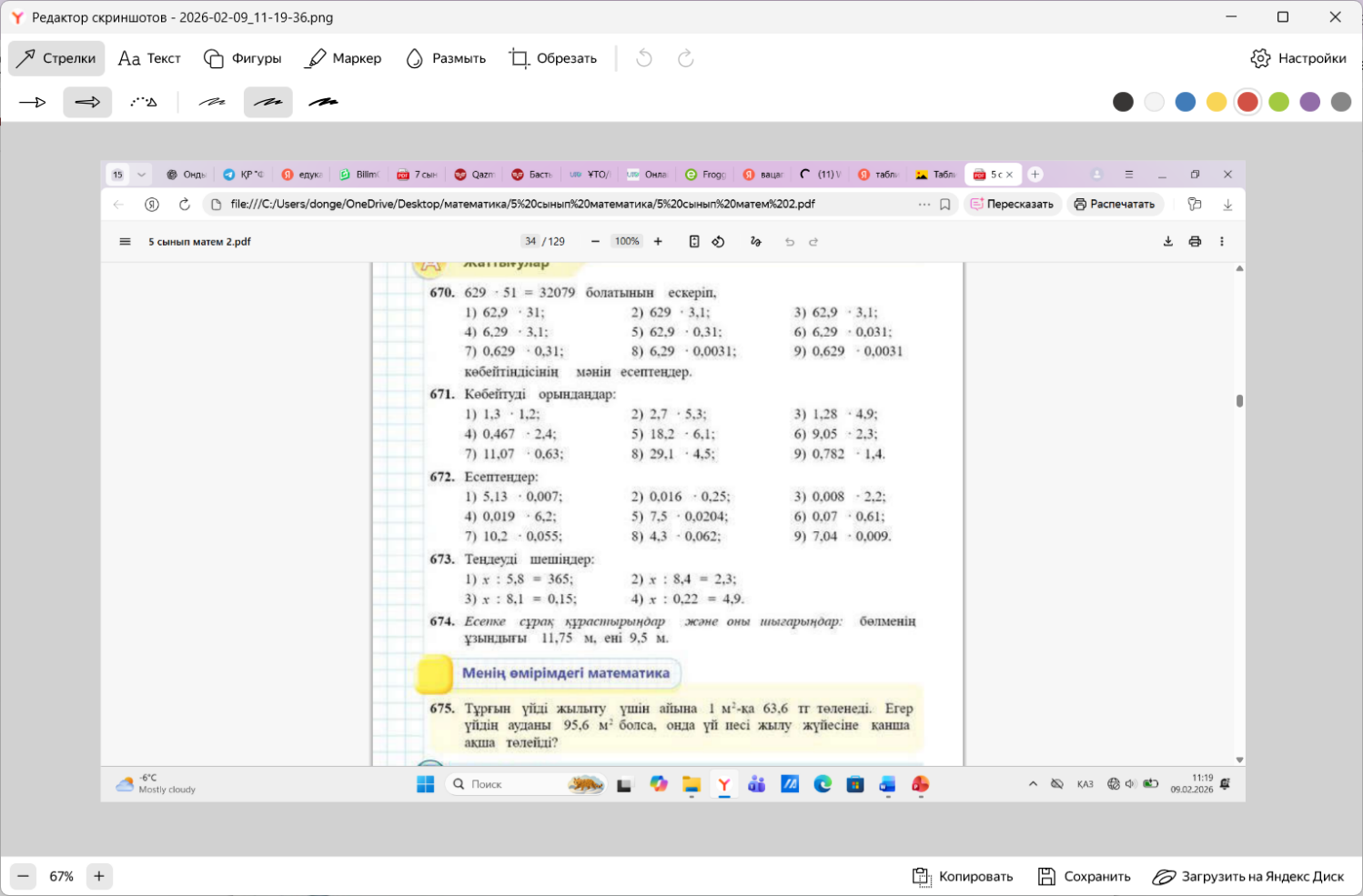Redo the edit in the editor toolbar
This screenshot has width=1363, height=896.
[x=686, y=58]
